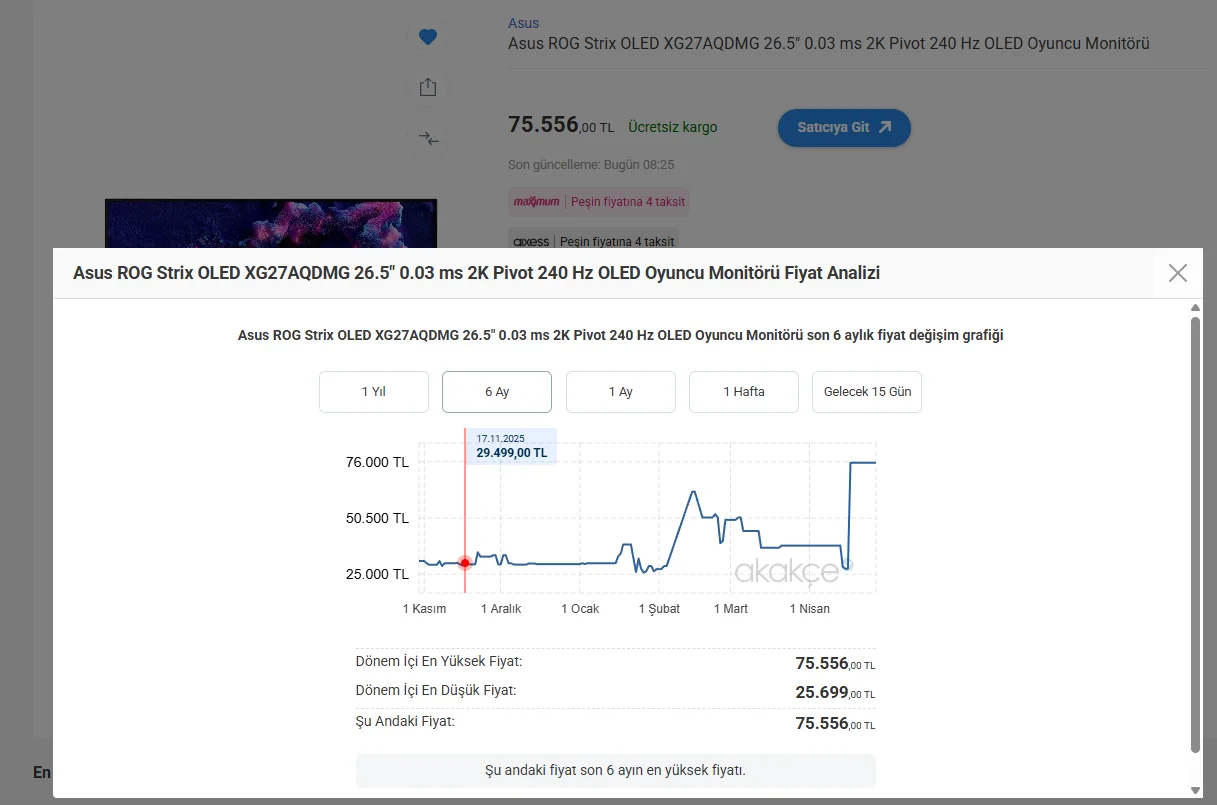This screenshot has height=805, width=1217.
Task: Switch chart to 1 Ay
Action: [x=621, y=392]
